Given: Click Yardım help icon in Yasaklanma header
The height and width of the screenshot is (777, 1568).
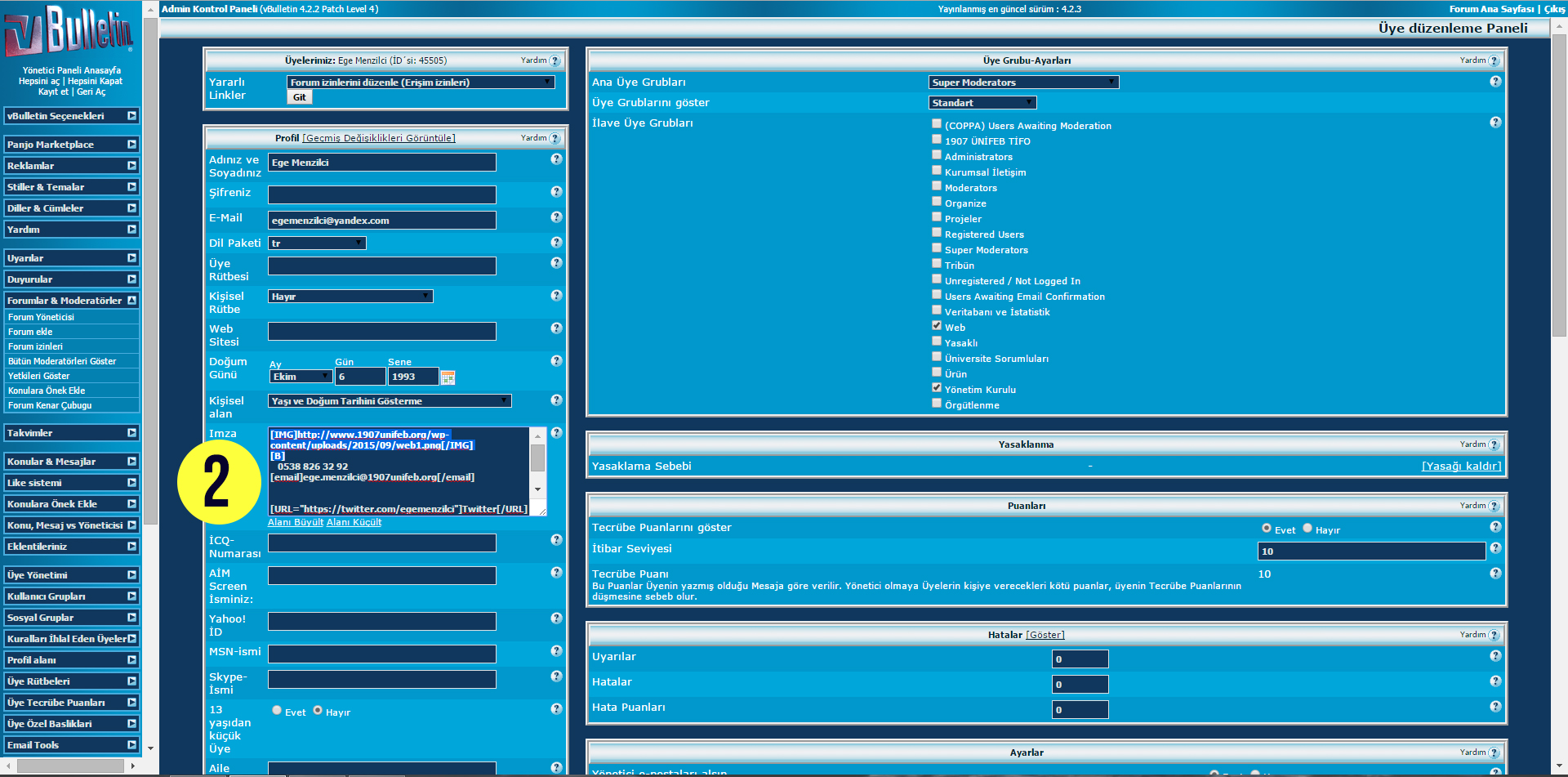Looking at the screenshot, I should (x=1494, y=445).
